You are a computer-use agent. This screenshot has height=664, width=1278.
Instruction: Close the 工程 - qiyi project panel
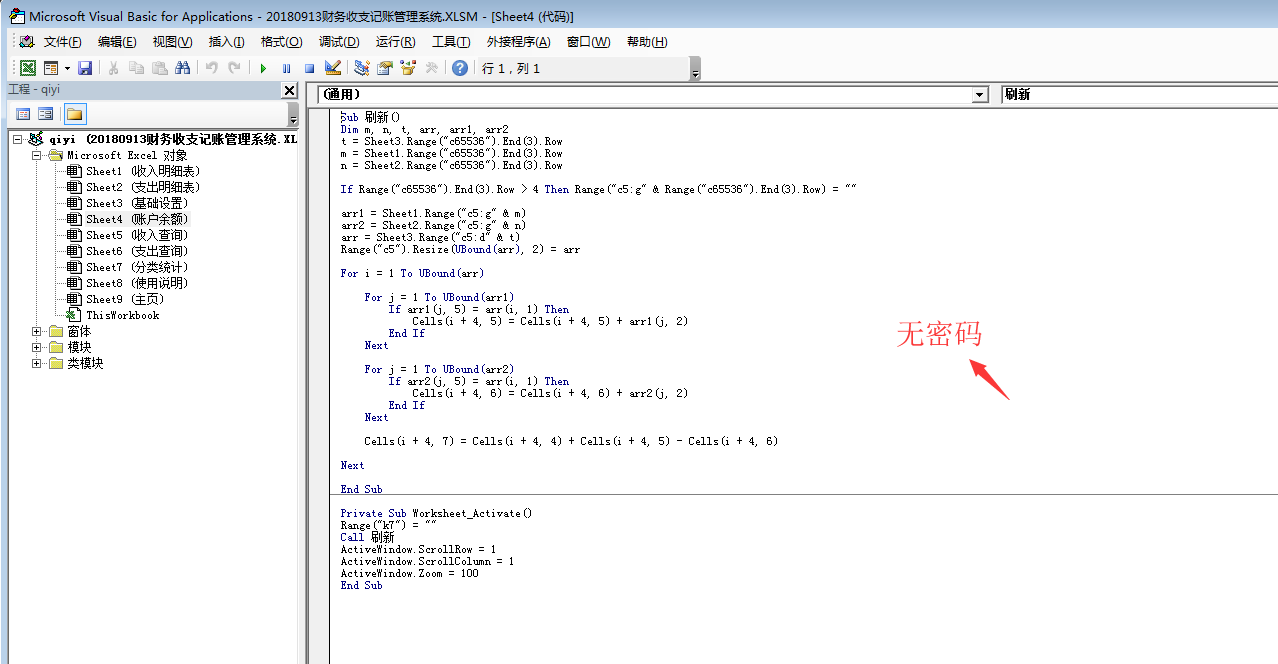pyautogui.click(x=289, y=90)
